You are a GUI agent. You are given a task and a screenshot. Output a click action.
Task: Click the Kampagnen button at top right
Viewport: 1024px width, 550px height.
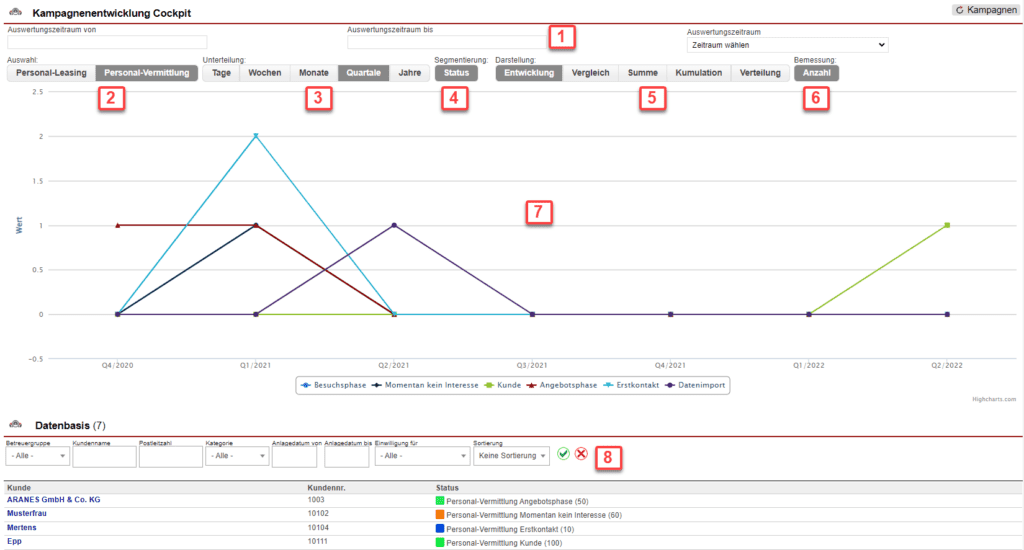[x=986, y=10]
